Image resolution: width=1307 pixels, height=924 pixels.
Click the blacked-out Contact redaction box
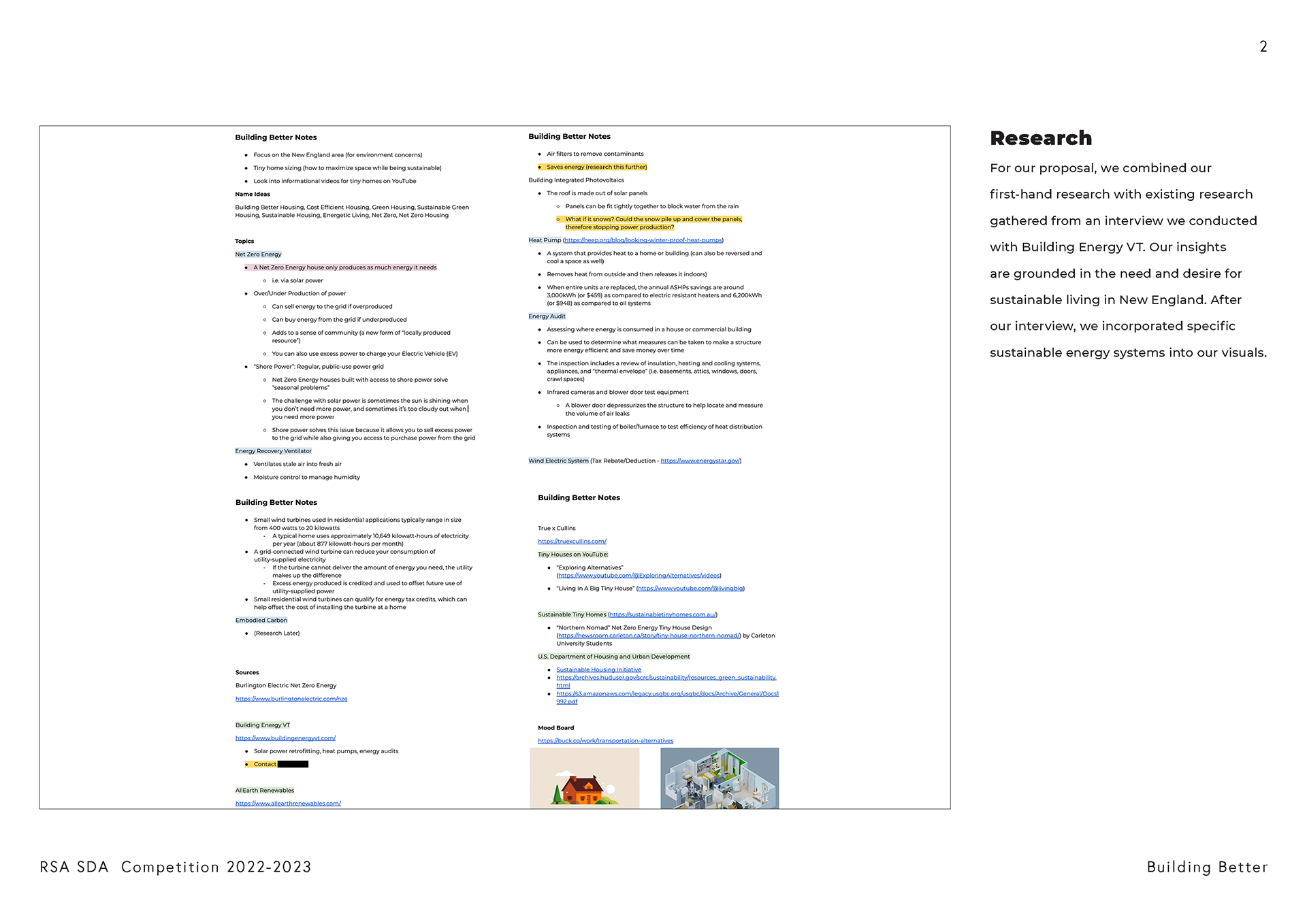click(293, 764)
